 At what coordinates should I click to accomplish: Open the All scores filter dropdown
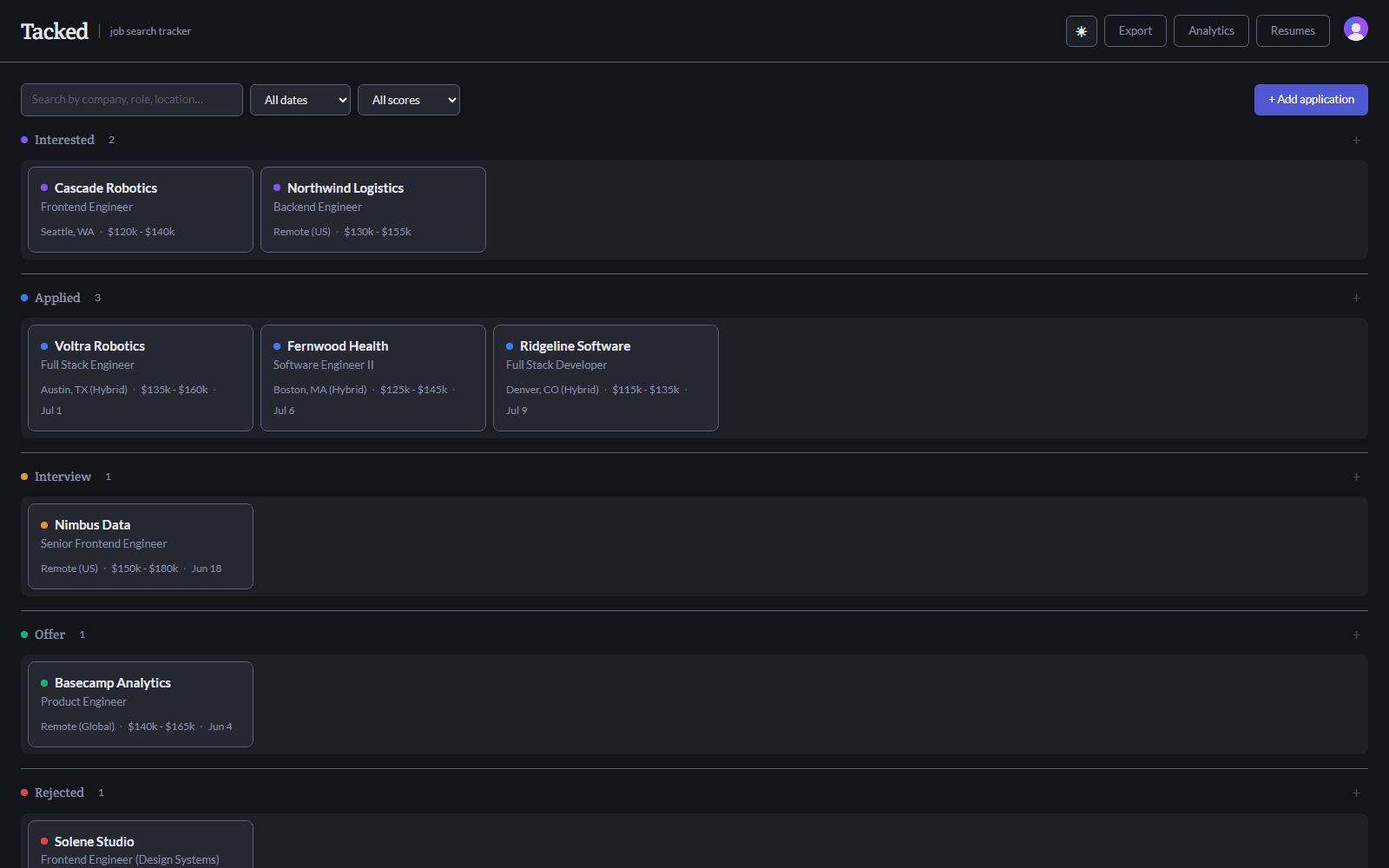point(409,100)
